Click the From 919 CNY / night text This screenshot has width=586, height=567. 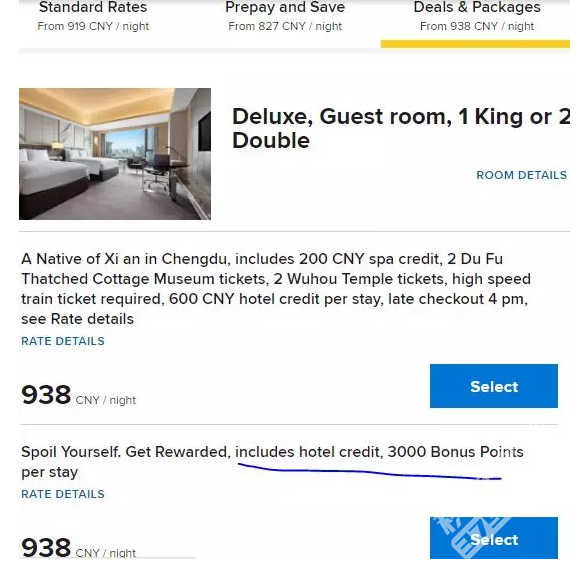[x=93, y=27]
